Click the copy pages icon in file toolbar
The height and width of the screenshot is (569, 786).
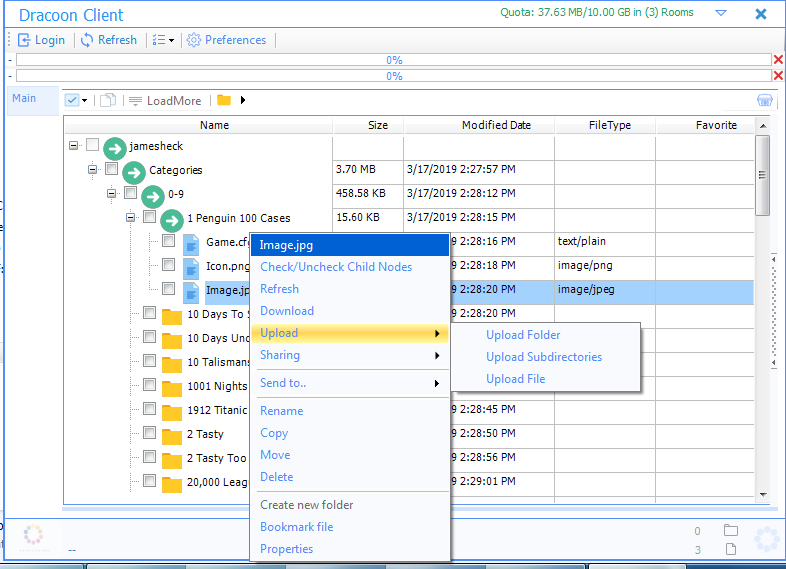click(108, 100)
